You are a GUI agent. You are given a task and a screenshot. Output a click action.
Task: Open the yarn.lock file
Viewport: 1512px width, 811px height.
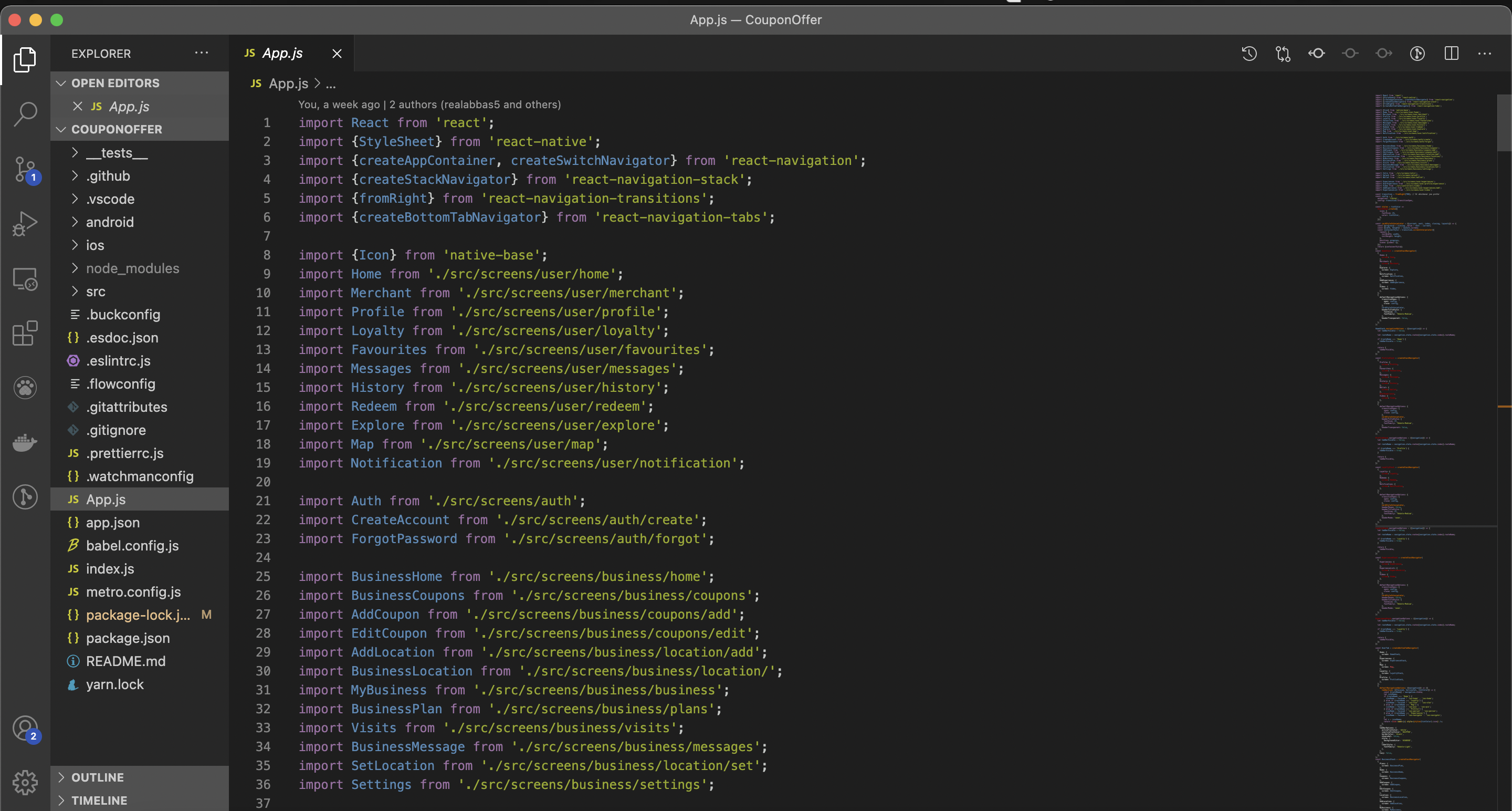[140, 684]
